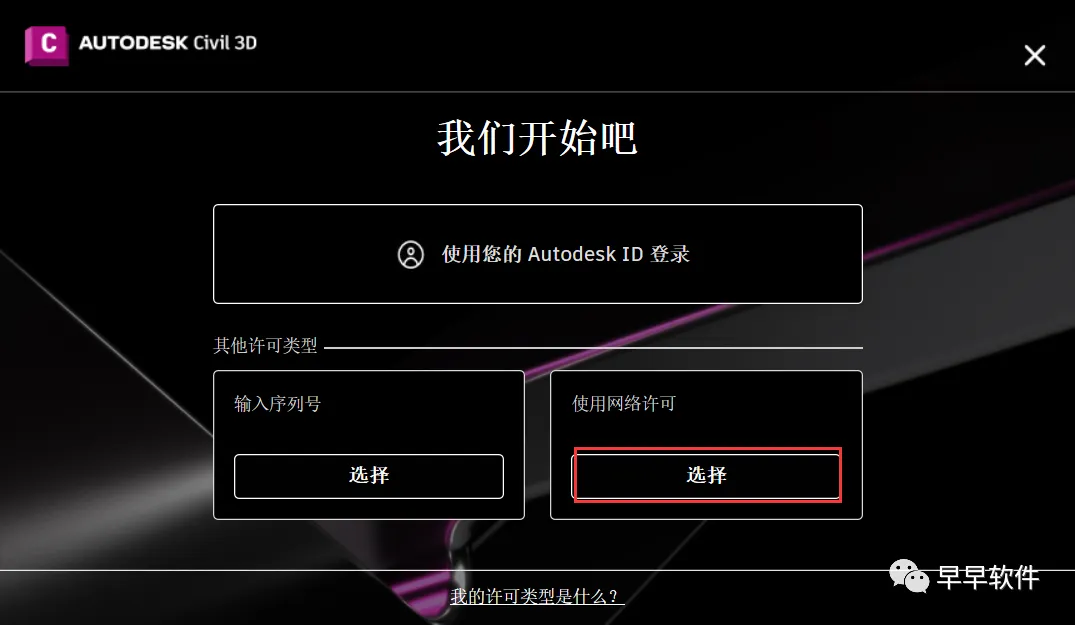Click the 其他许可类型 section label

pos(265,345)
